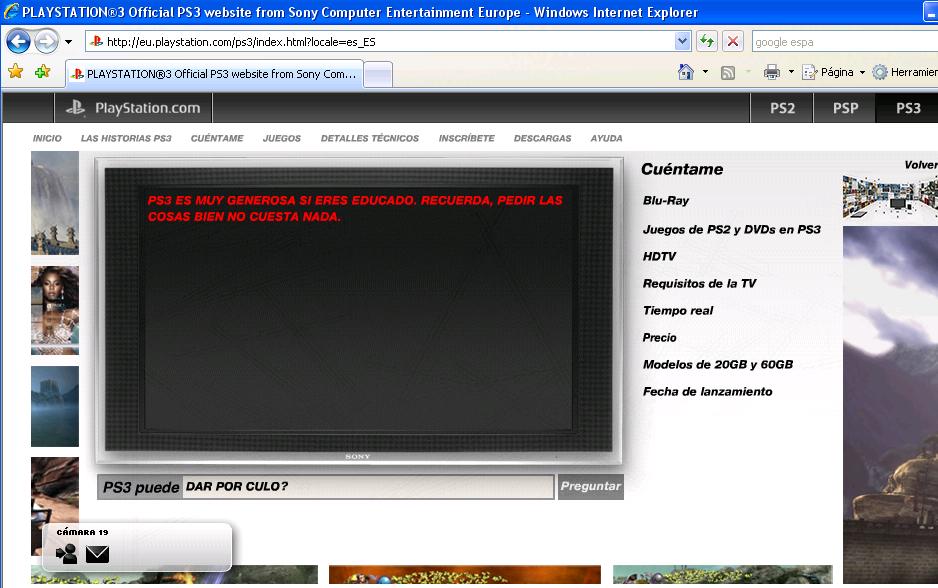Open LAS HISTORIAS PS3 nav item

pos(126,138)
